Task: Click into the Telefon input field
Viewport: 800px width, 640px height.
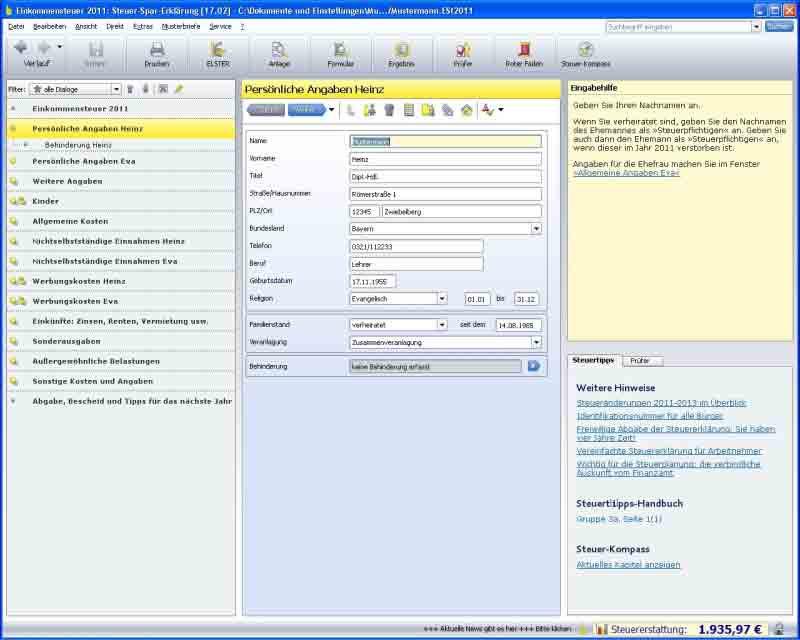Action: (x=416, y=247)
